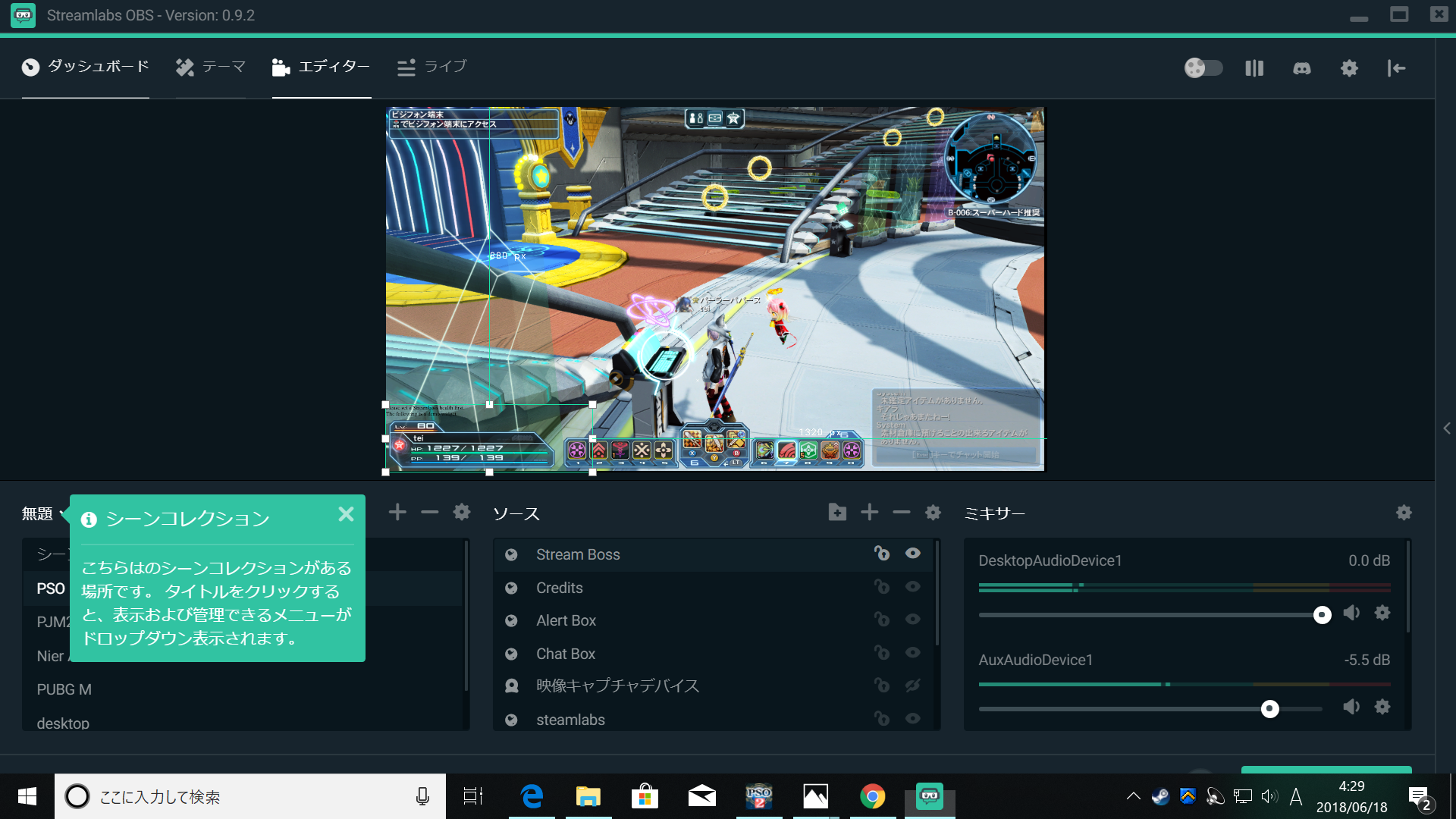1456x819 pixels.
Task: Open Task View on taskbar
Action: coord(473,796)
